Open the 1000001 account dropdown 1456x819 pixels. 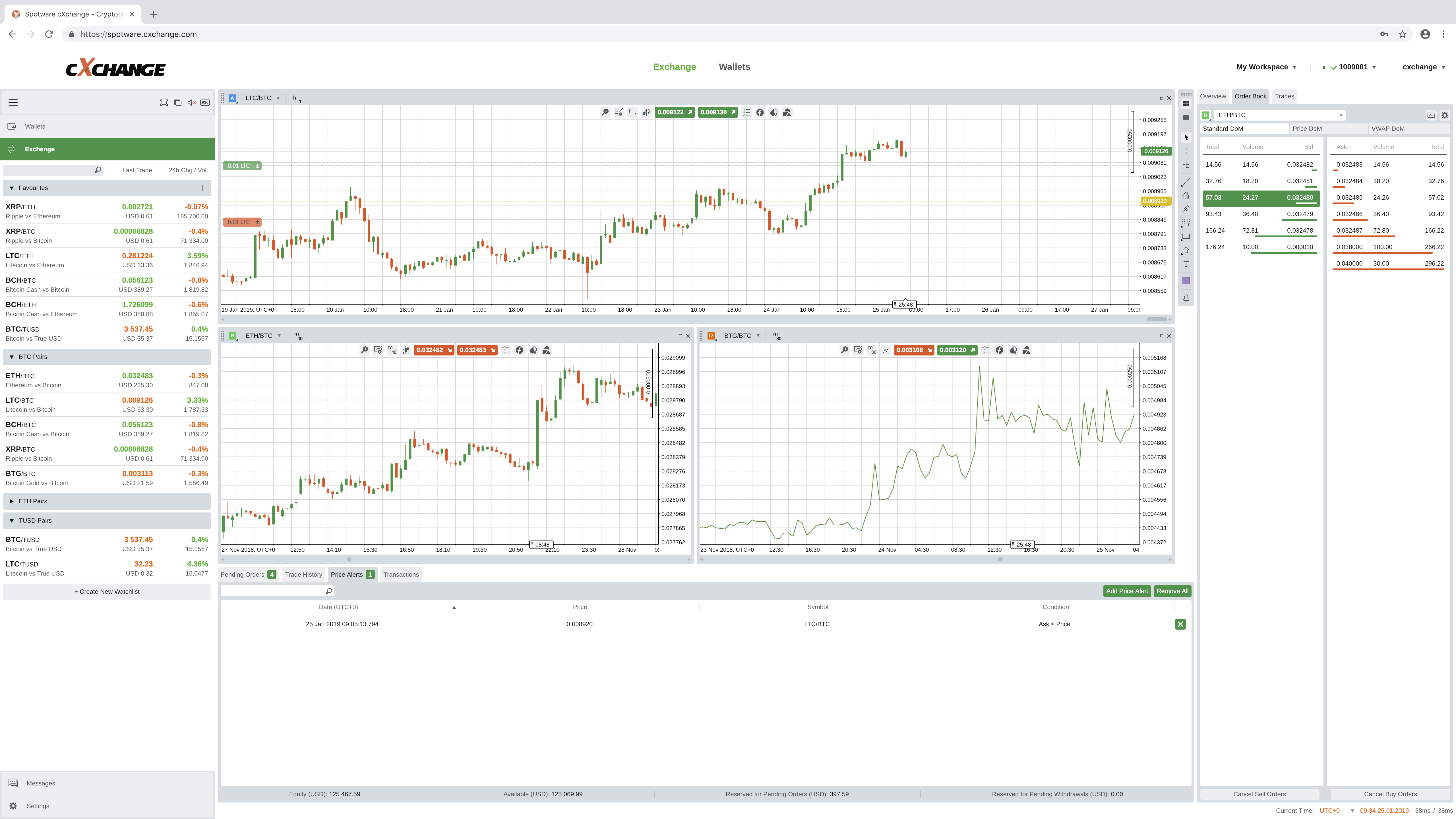pos(1354,67)
